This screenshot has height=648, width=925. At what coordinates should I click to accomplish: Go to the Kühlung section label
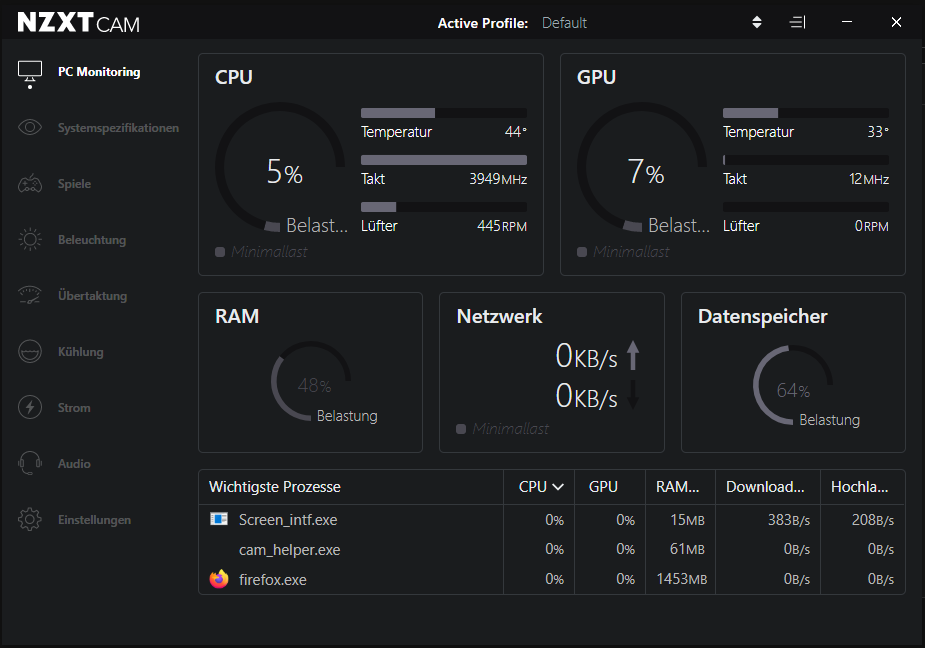(x=80, y=352)
